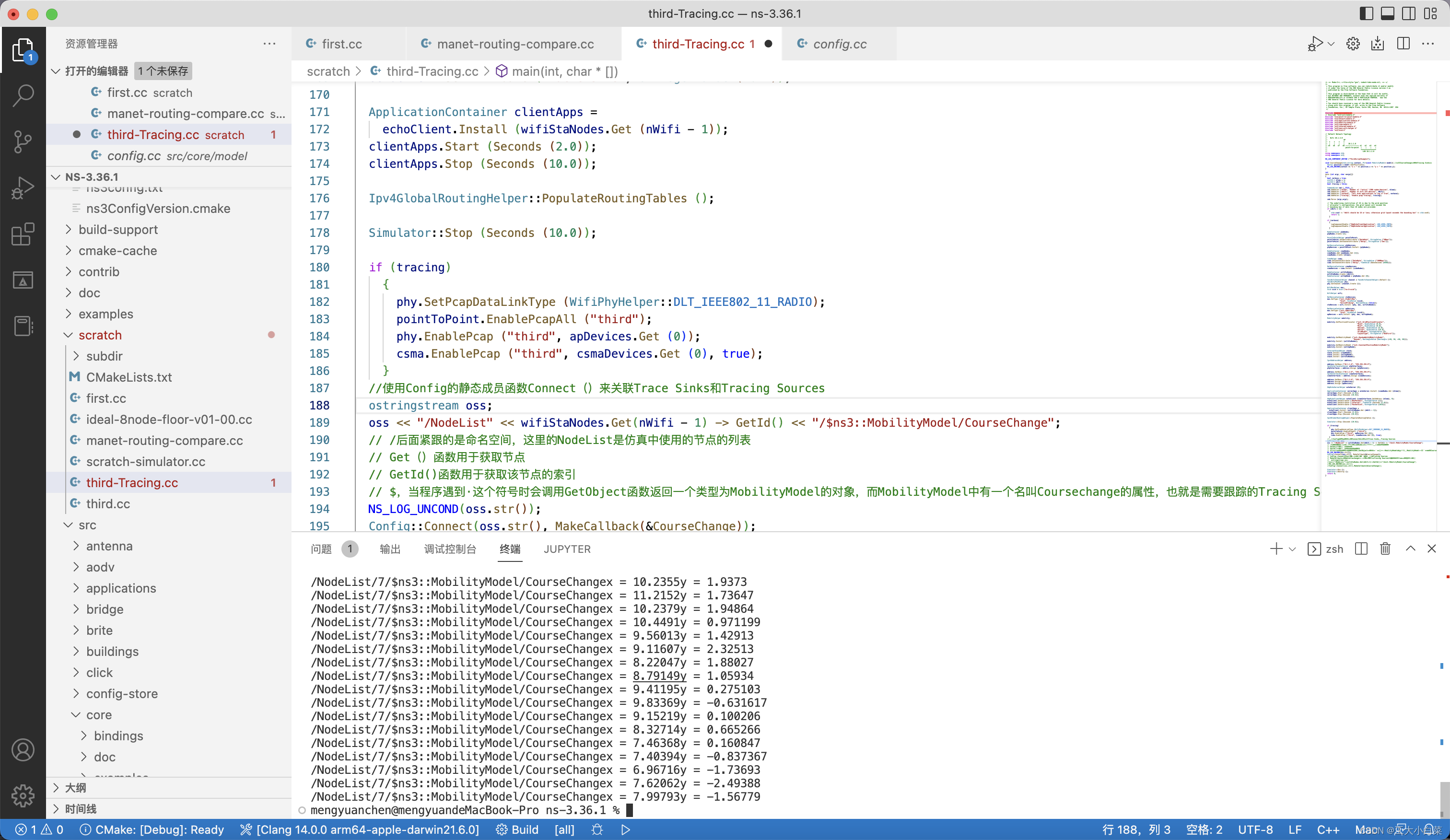The width and height of the screenshot is (1450, 840).
Task: Open the Run and Debug view
Action: [x=23, y=187]
